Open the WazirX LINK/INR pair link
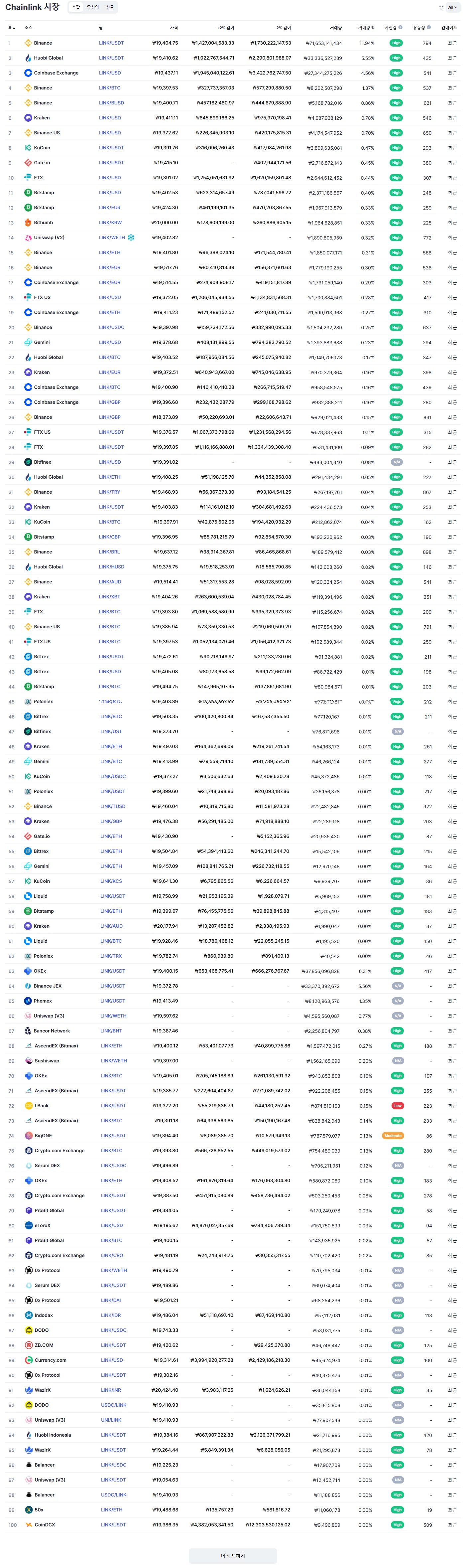Viewport: 468px width, 1568px height. tap(111, 1390)
